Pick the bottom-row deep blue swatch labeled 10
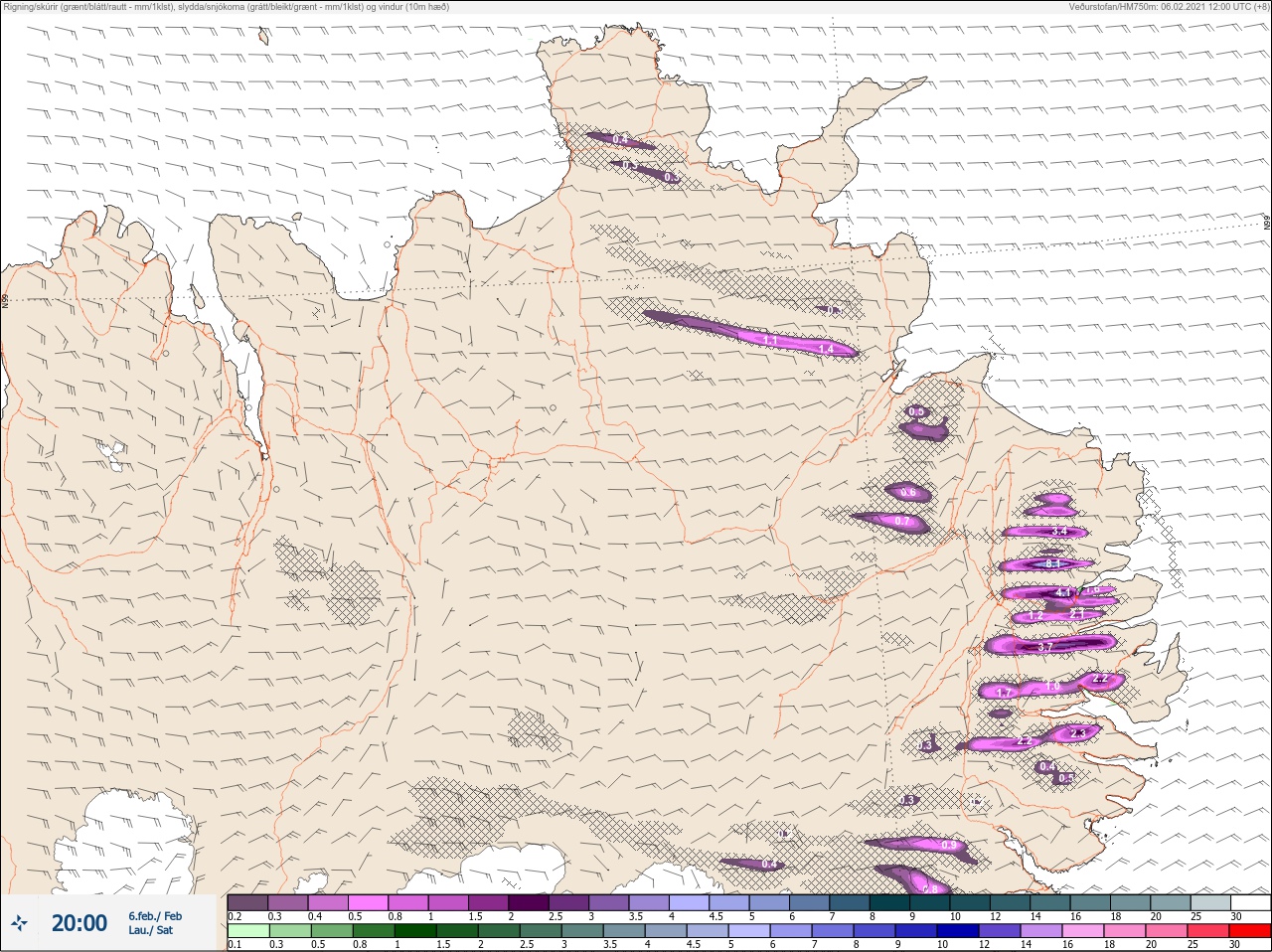This screenshot has height=952, width=1272. (957, 931)
